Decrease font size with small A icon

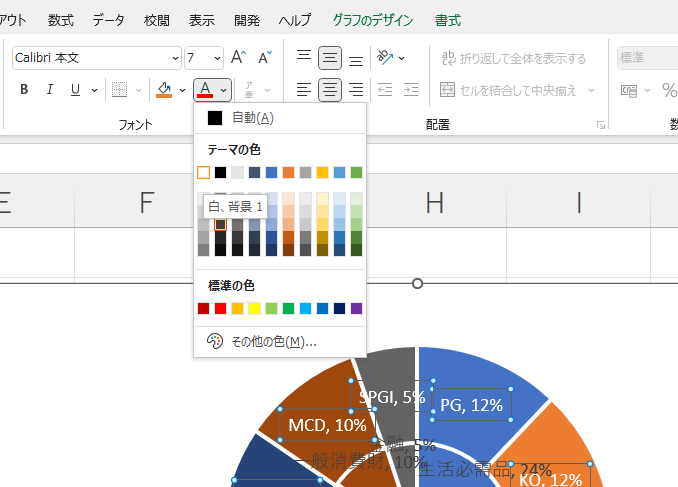pyautogui.click(x=265, y=57)
